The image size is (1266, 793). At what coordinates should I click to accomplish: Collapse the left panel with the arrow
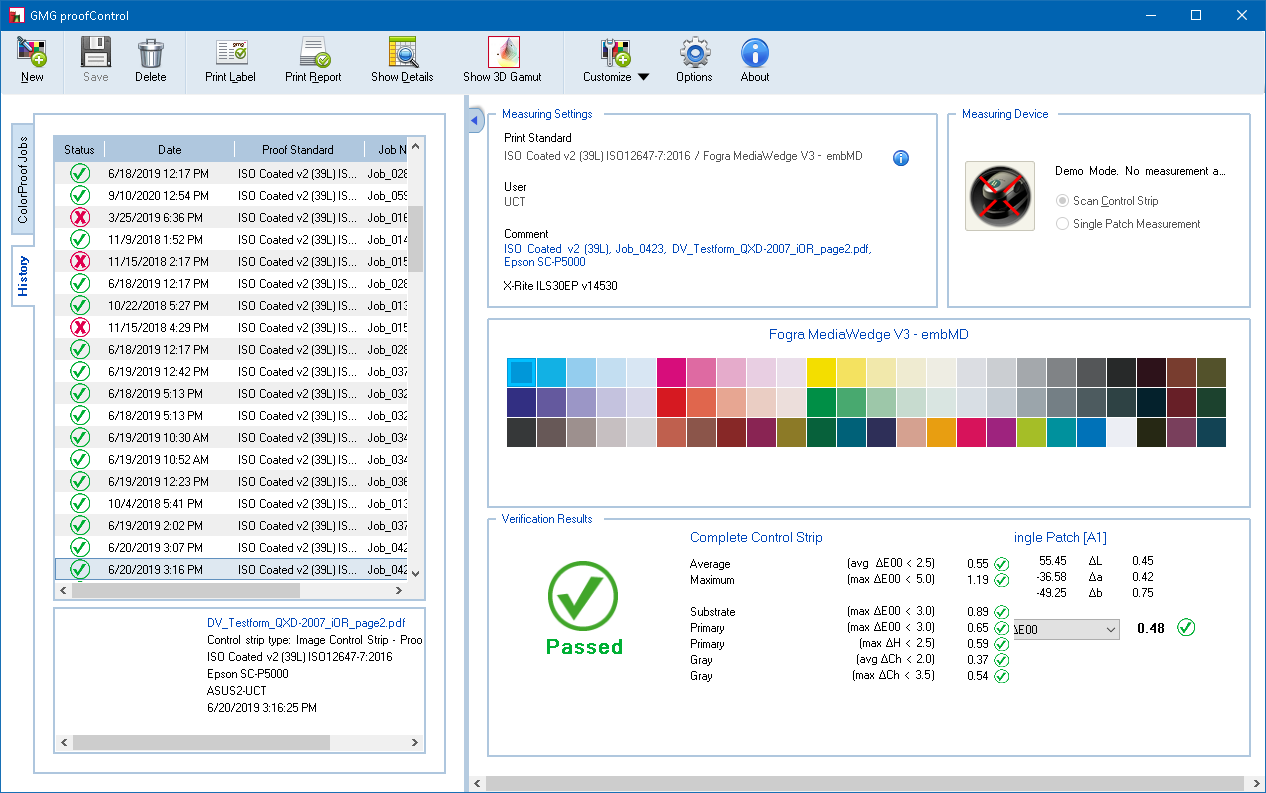[x=475, y=120]
